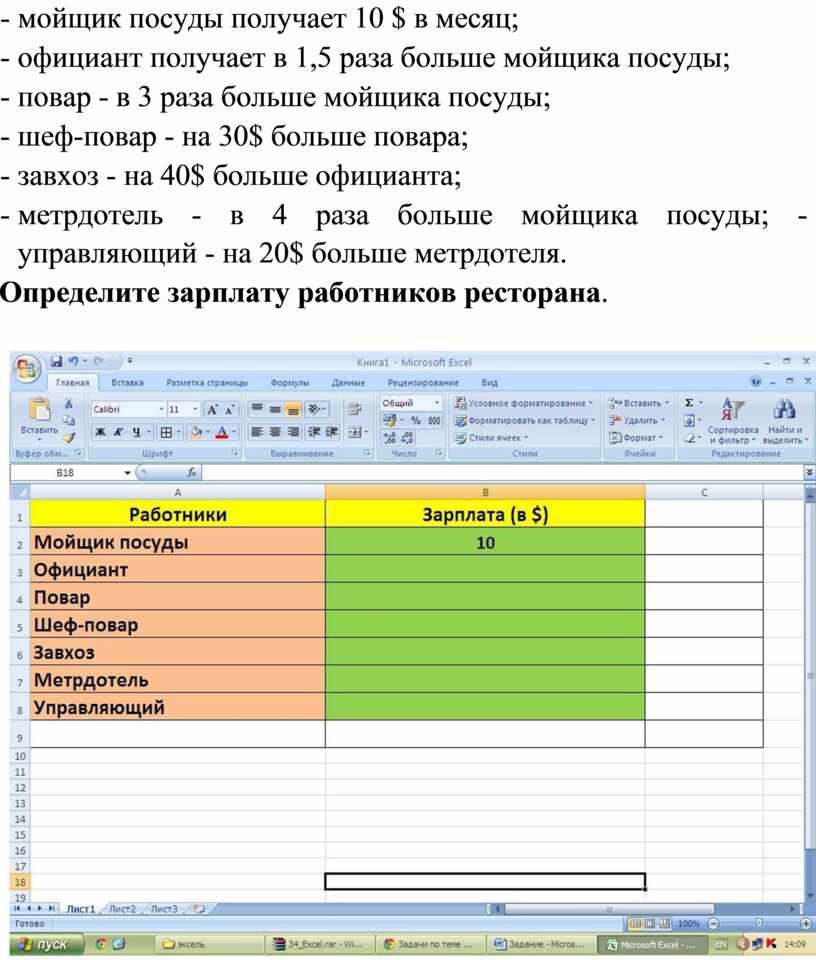Switch to Вид ribbon tab
816x960 pixels.
tap(489, 382)
